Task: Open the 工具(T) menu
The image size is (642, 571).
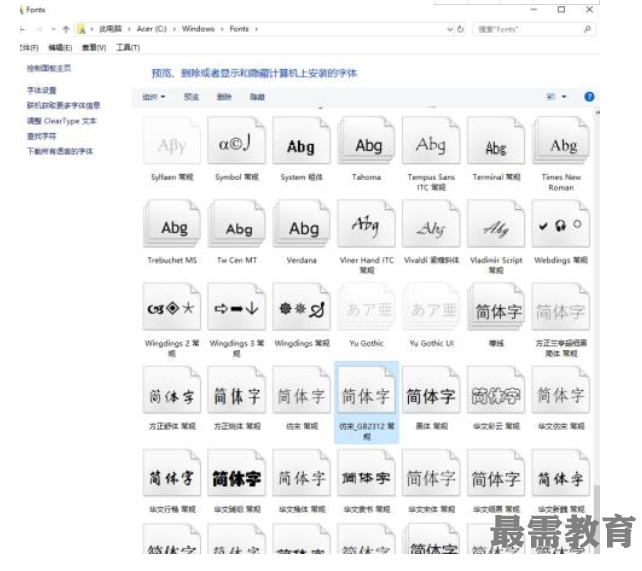Action: coord(128,48)
